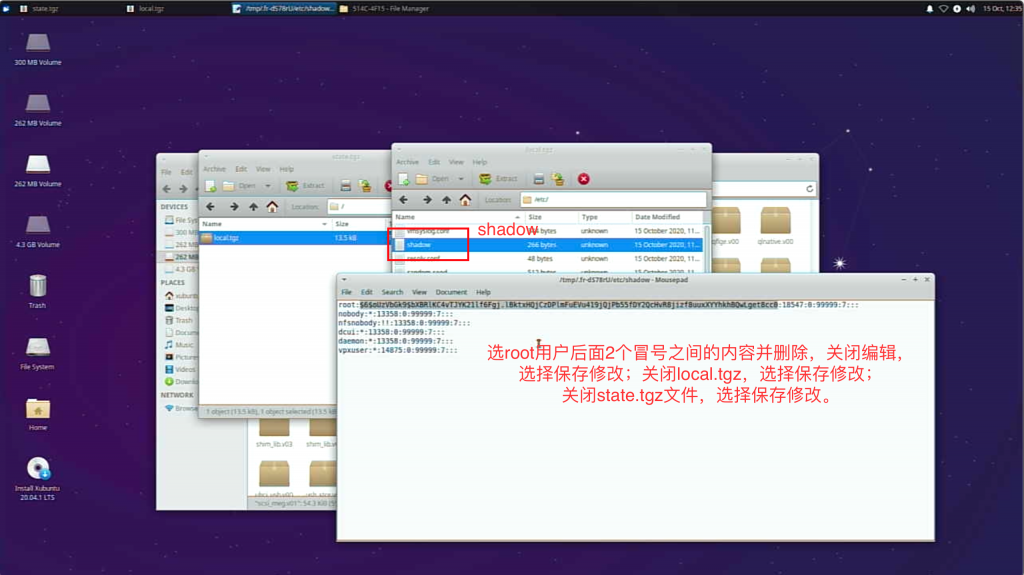Click the / location field in state.tgz window
The width and height of the screenshot is (1024, 575).
coord(359,207)
